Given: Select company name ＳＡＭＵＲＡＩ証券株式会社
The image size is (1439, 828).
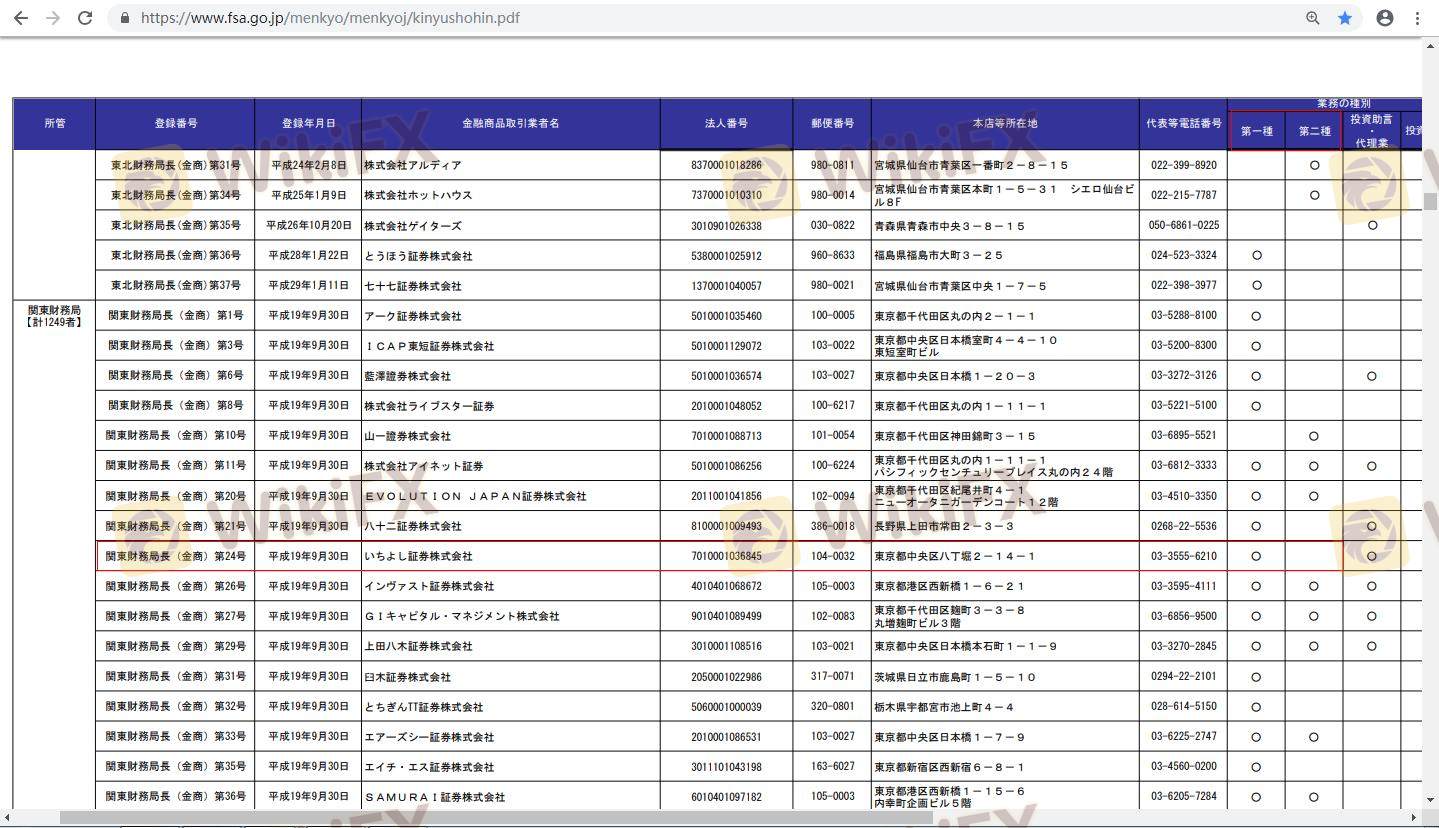Looking at the screenshot, I should (434, 797).
